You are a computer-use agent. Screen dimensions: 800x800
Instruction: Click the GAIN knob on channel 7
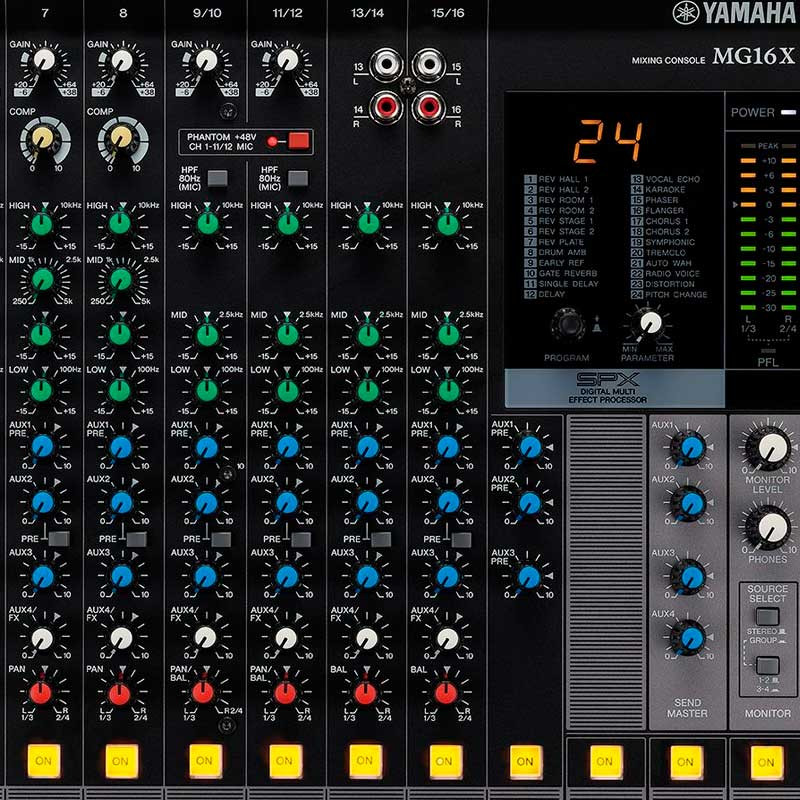click(x=44, y=60)
